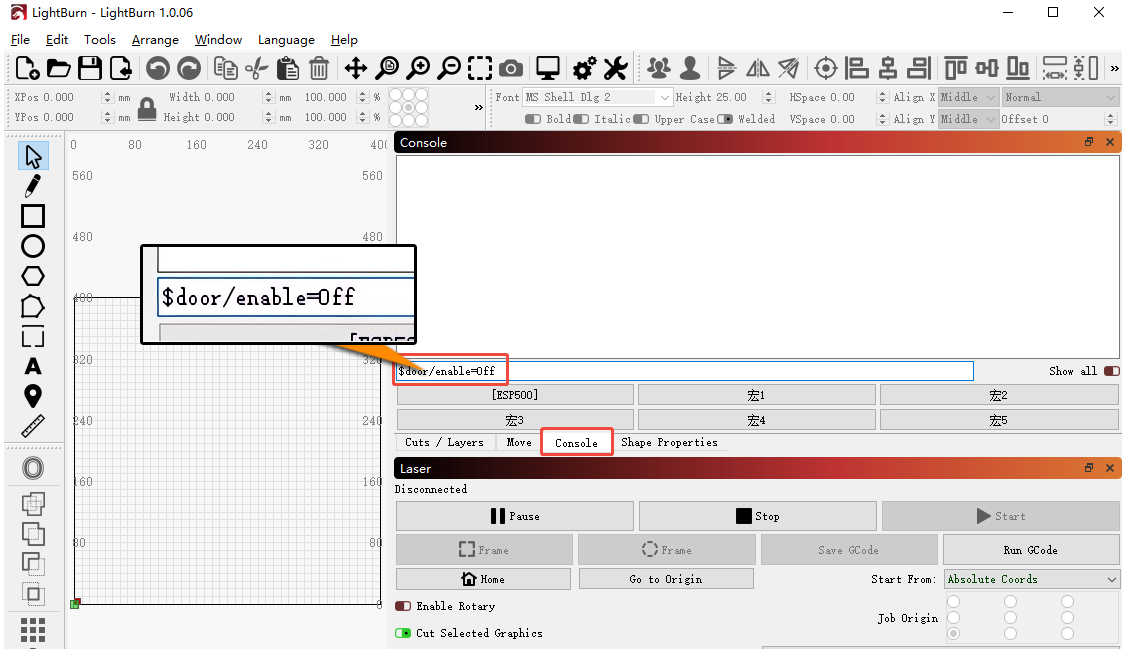Delete selection with trash can icon

click(319, 68)
